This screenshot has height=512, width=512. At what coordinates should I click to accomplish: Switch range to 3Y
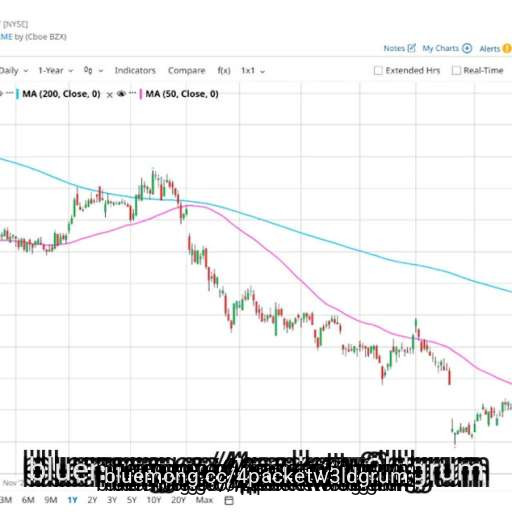pos(112,500)
